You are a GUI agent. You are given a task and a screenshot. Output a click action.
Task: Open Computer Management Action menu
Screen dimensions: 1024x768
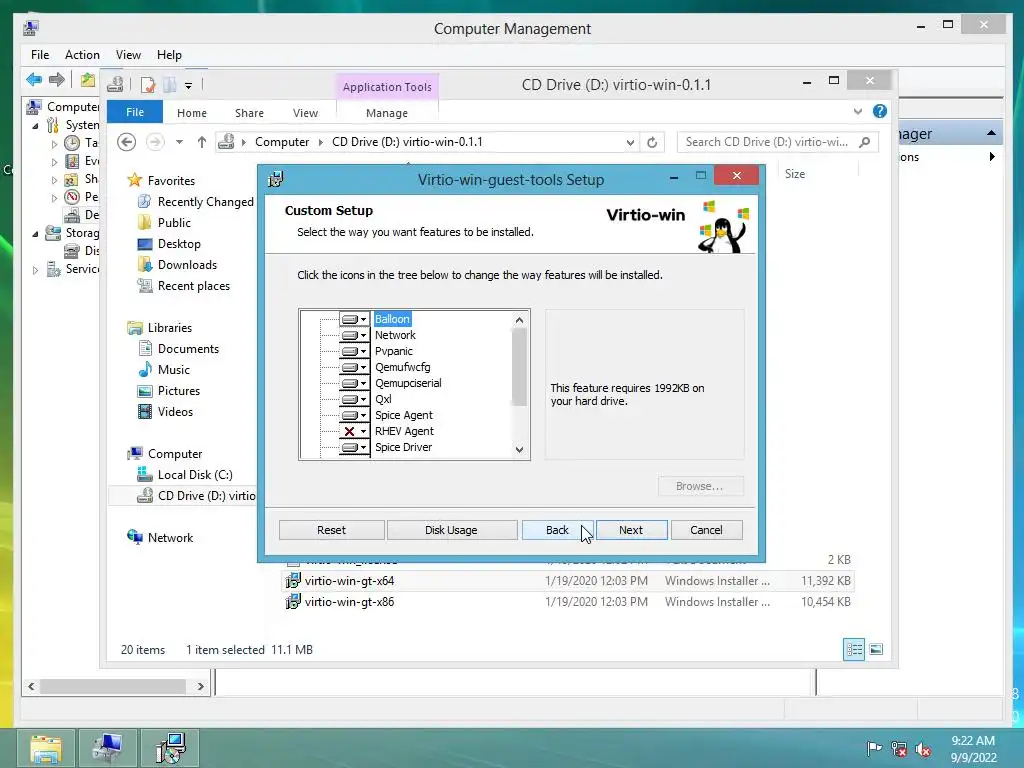tap(82, 55)
